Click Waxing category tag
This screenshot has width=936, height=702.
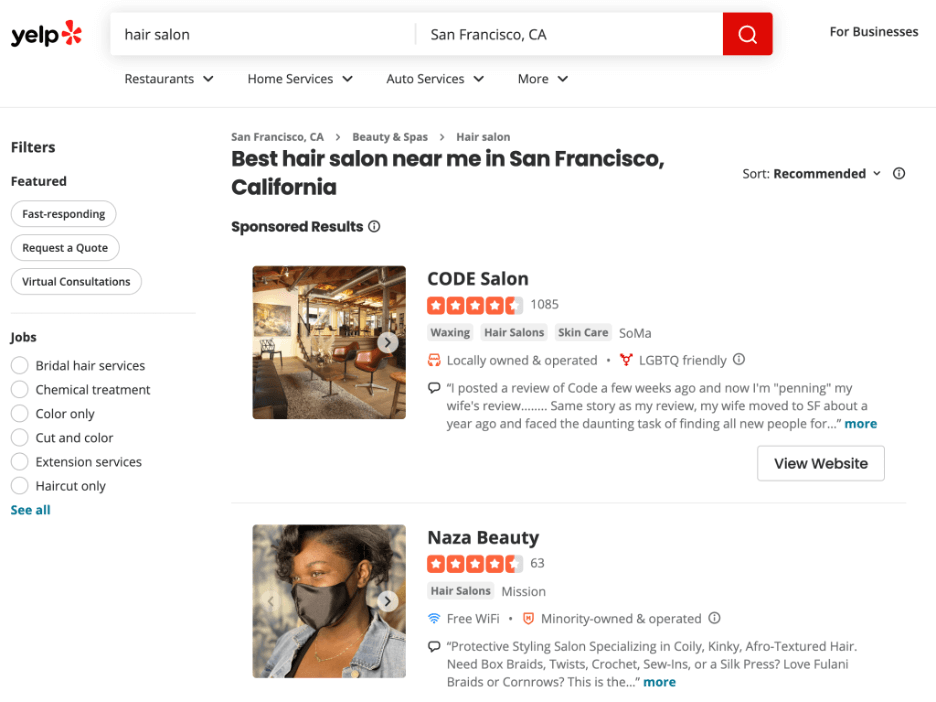(x=450, y=332)
